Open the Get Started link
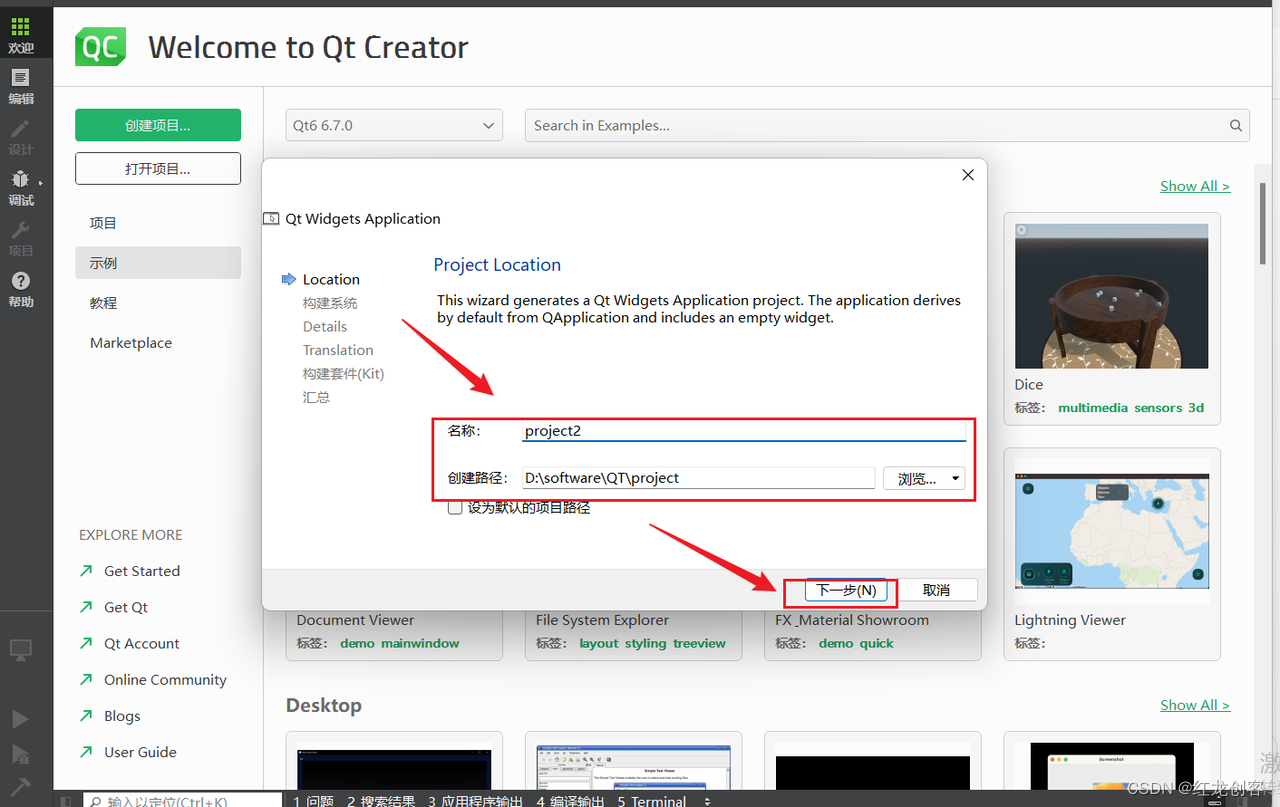The image size is (1280, 807). (x=142, y=571)
